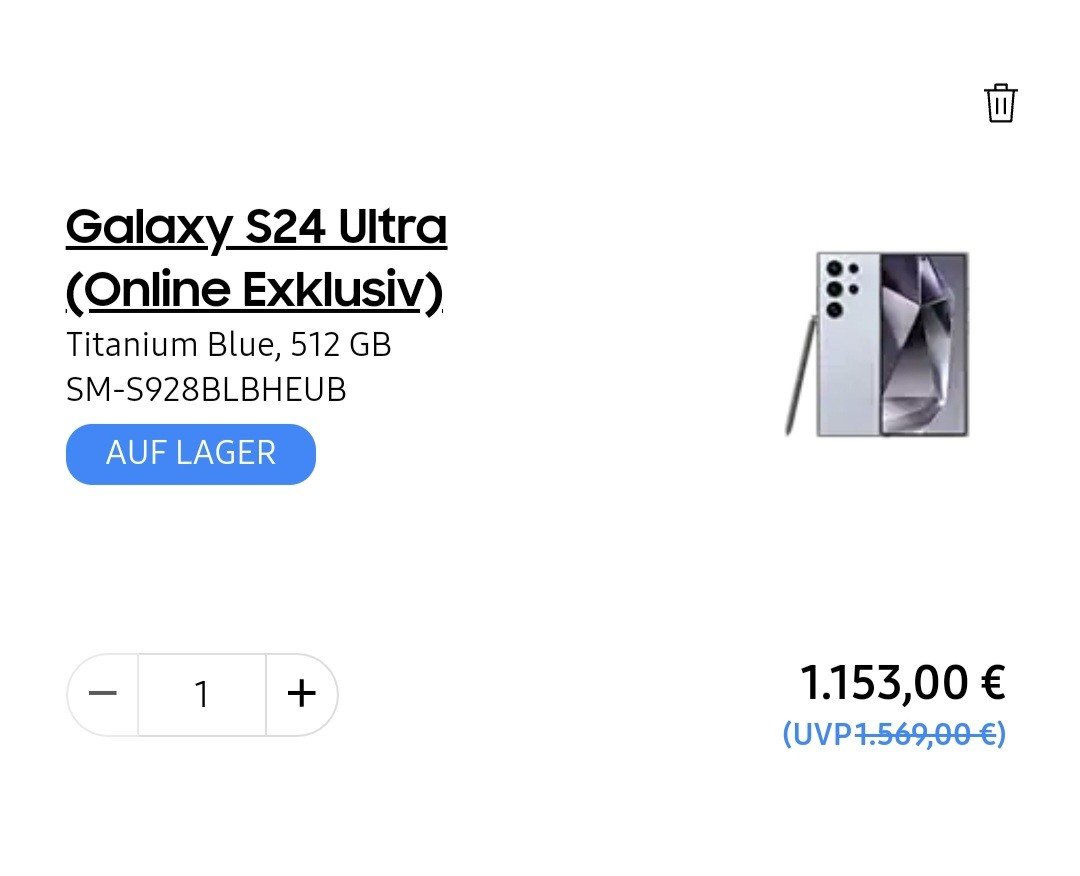Open the Galaxy S24 Ultra product thumbnail
1080x876 pixels.
(878, 343)
